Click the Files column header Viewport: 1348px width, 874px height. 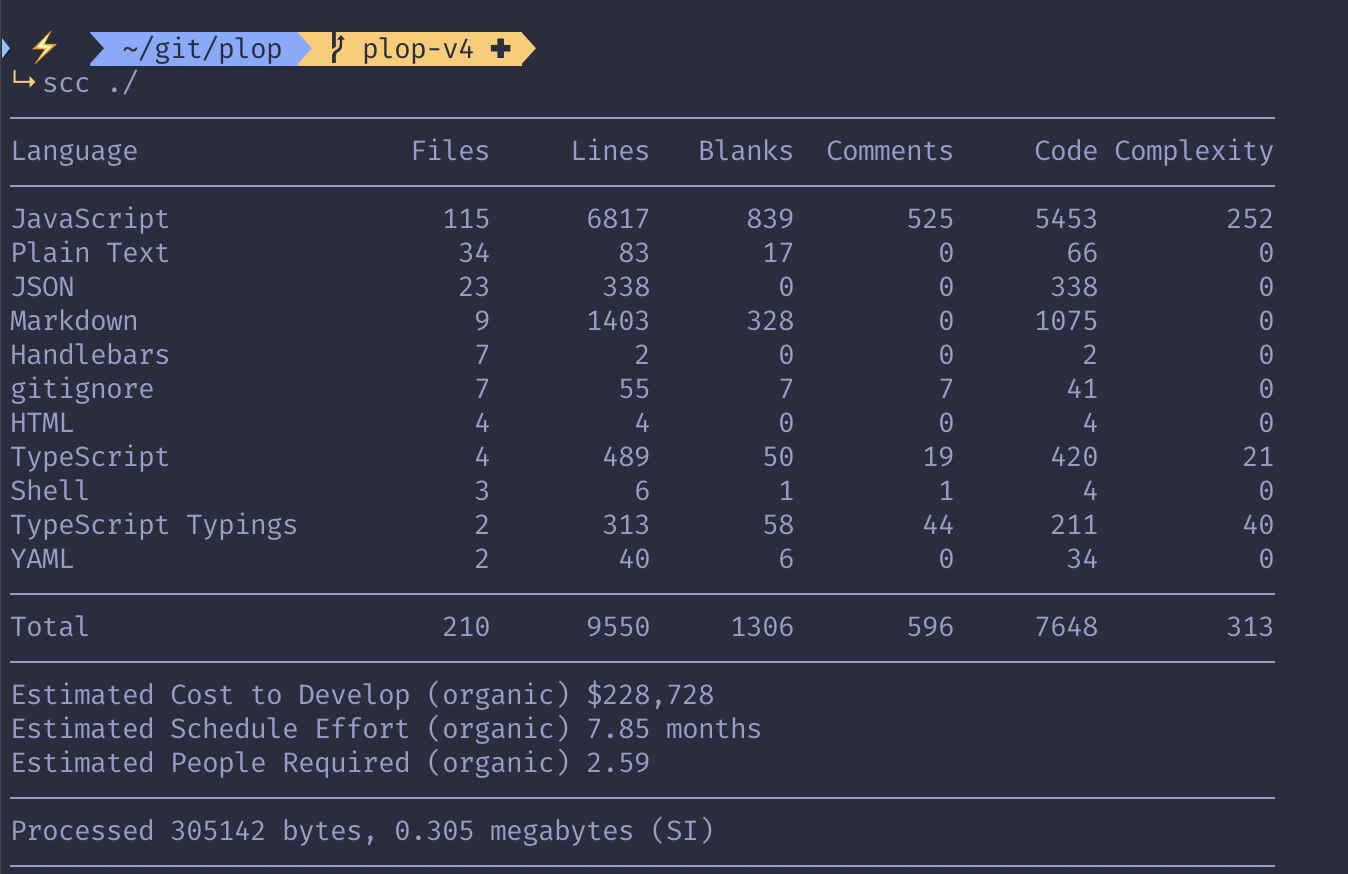[450, 150]
